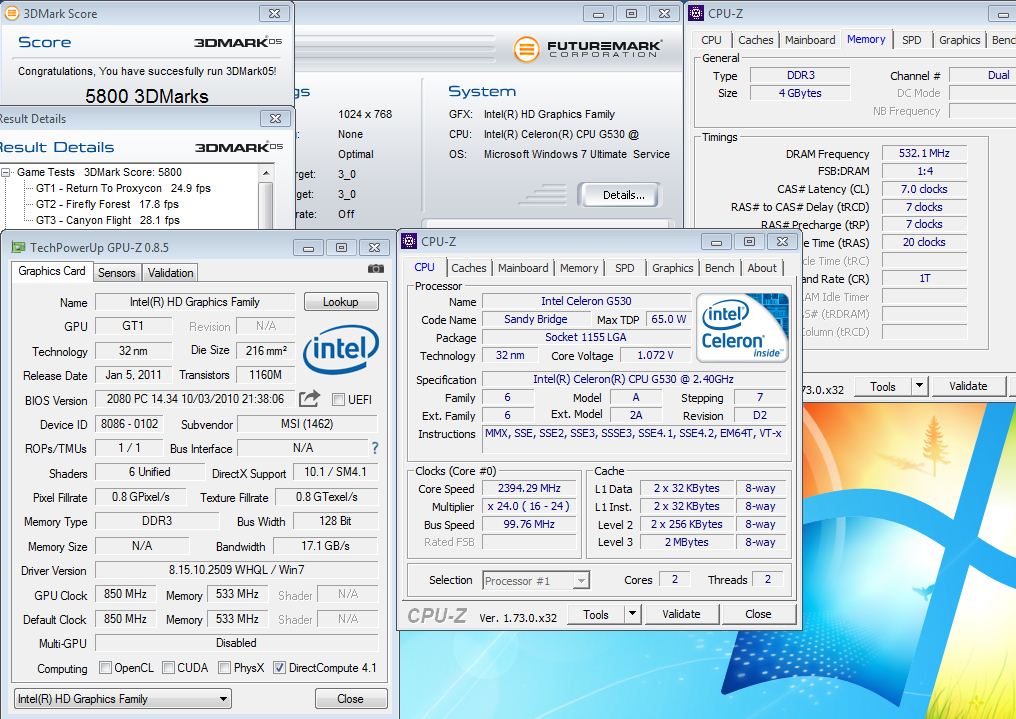
Task: Click the Subvendor MSI (1462) field
Action: pyautogui.click(x=307, y=424)
